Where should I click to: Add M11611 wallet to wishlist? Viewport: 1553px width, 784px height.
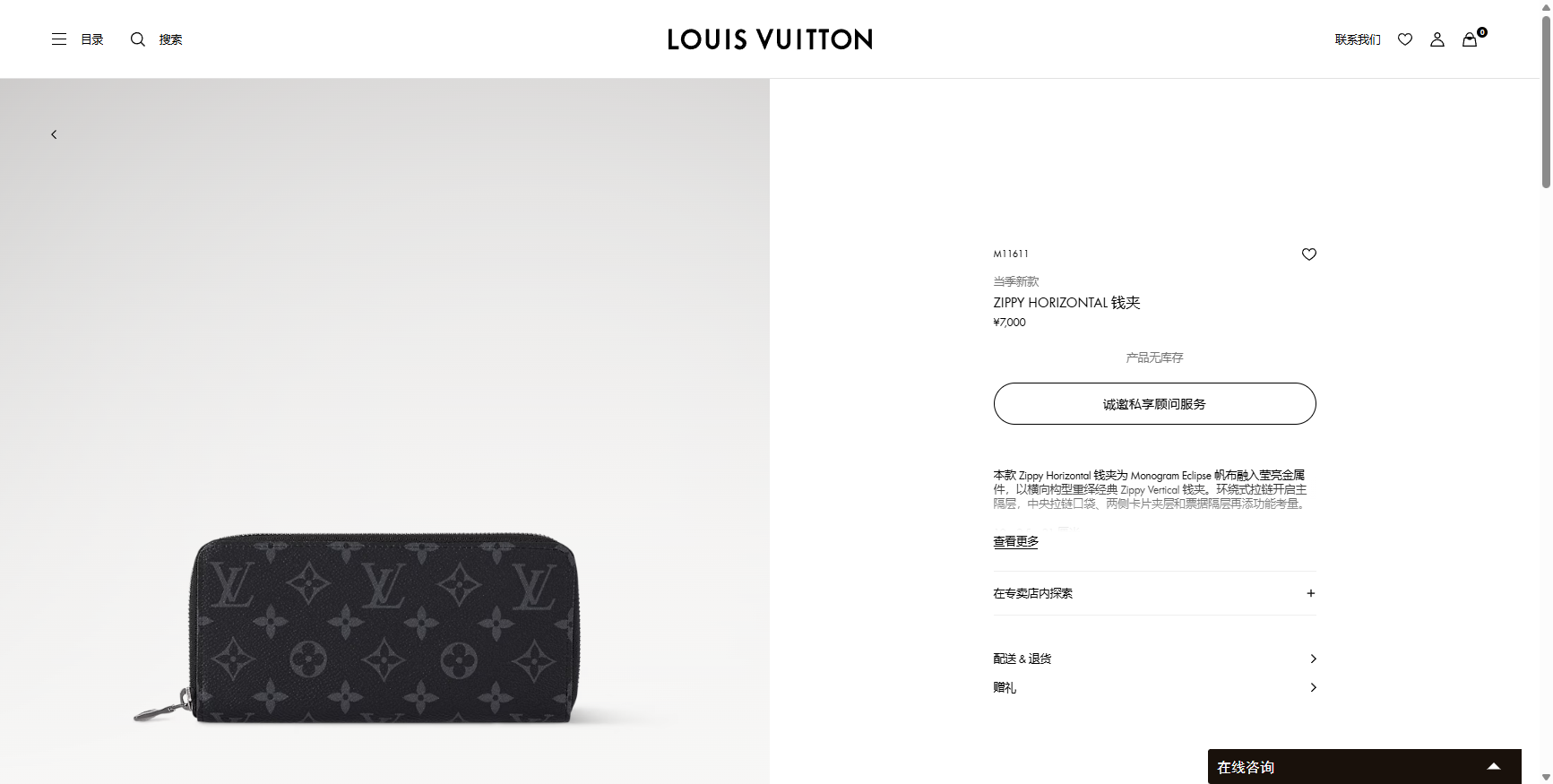tap(1309, 254)
